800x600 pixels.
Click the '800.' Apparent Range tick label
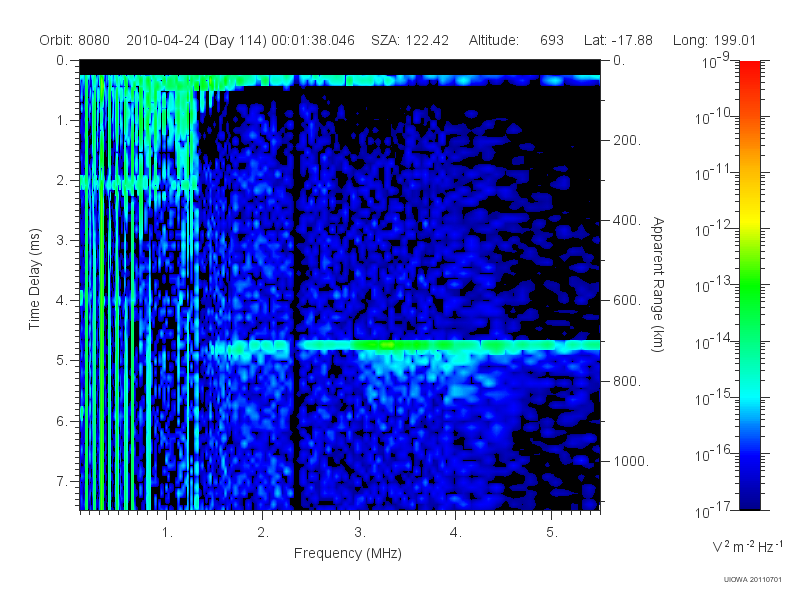pos(627,381)
